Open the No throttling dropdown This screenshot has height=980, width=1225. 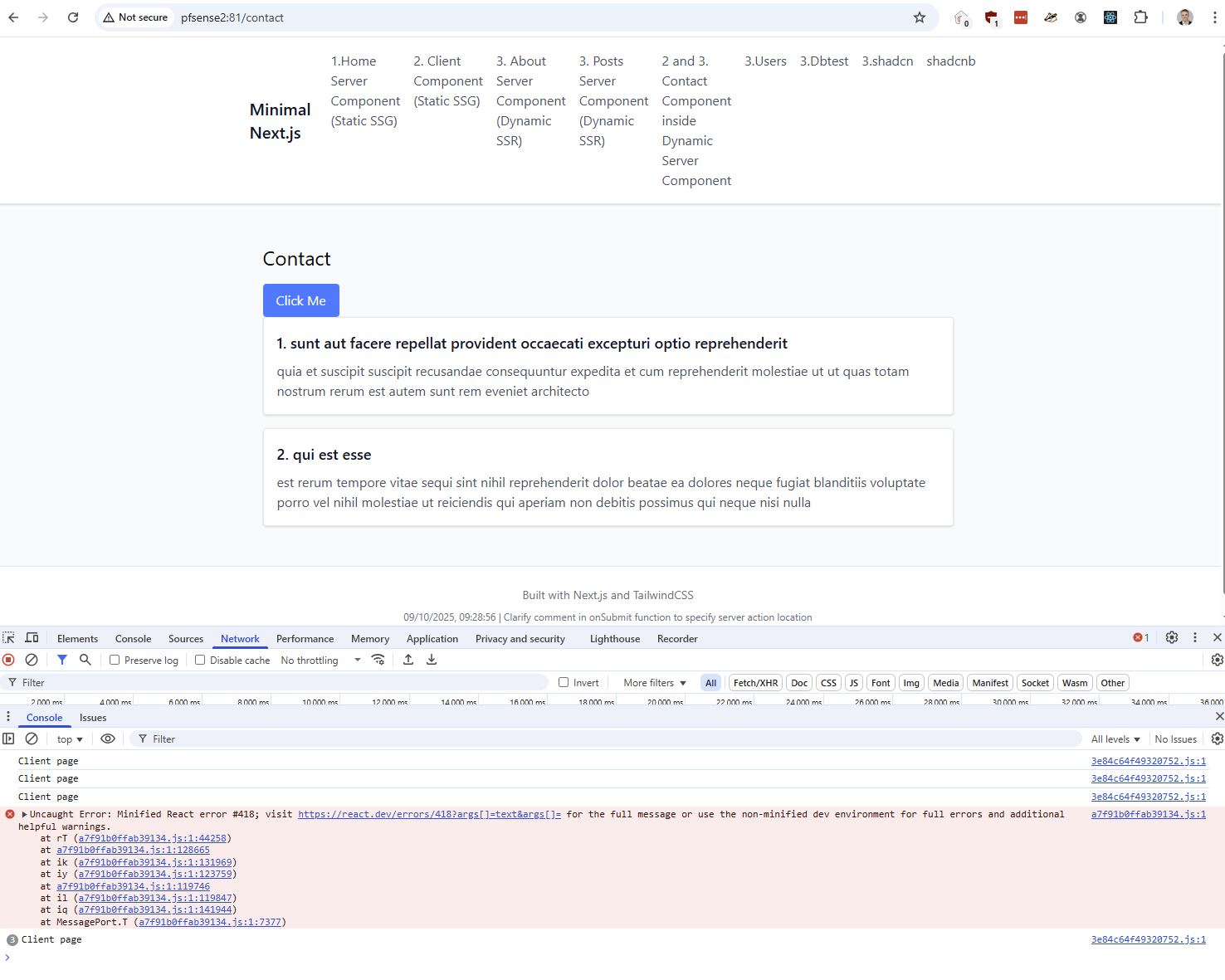(320, 661)
